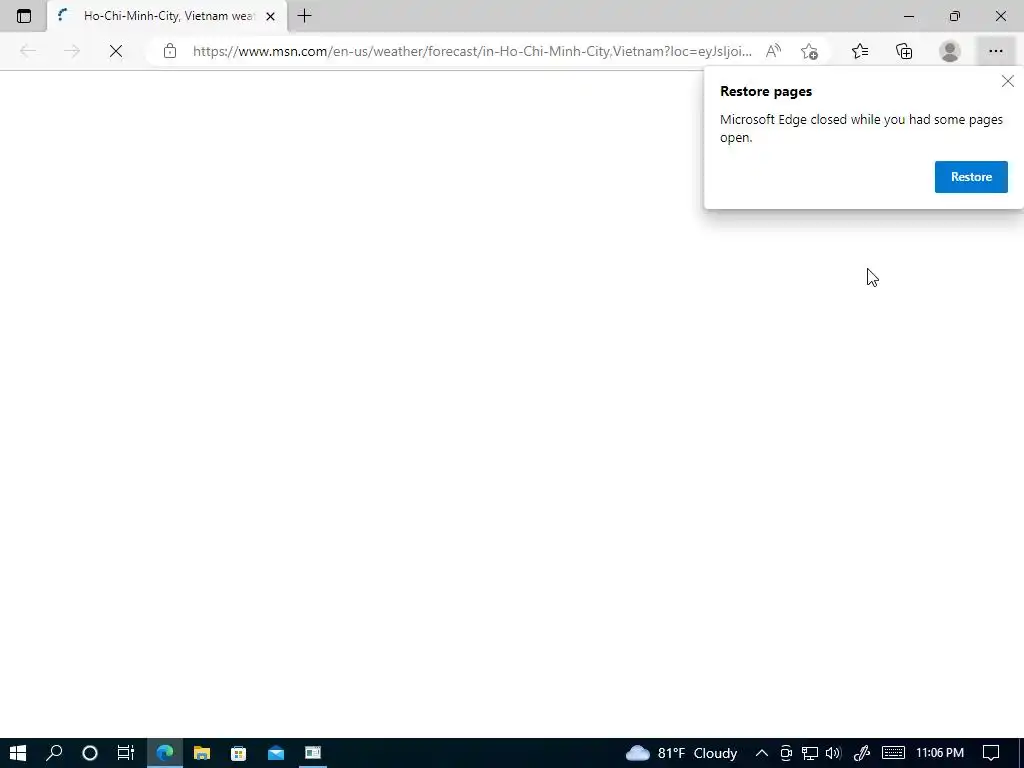1024x768 pixels.
Task: Open taskbar Search
Action: tap(54, 753)
